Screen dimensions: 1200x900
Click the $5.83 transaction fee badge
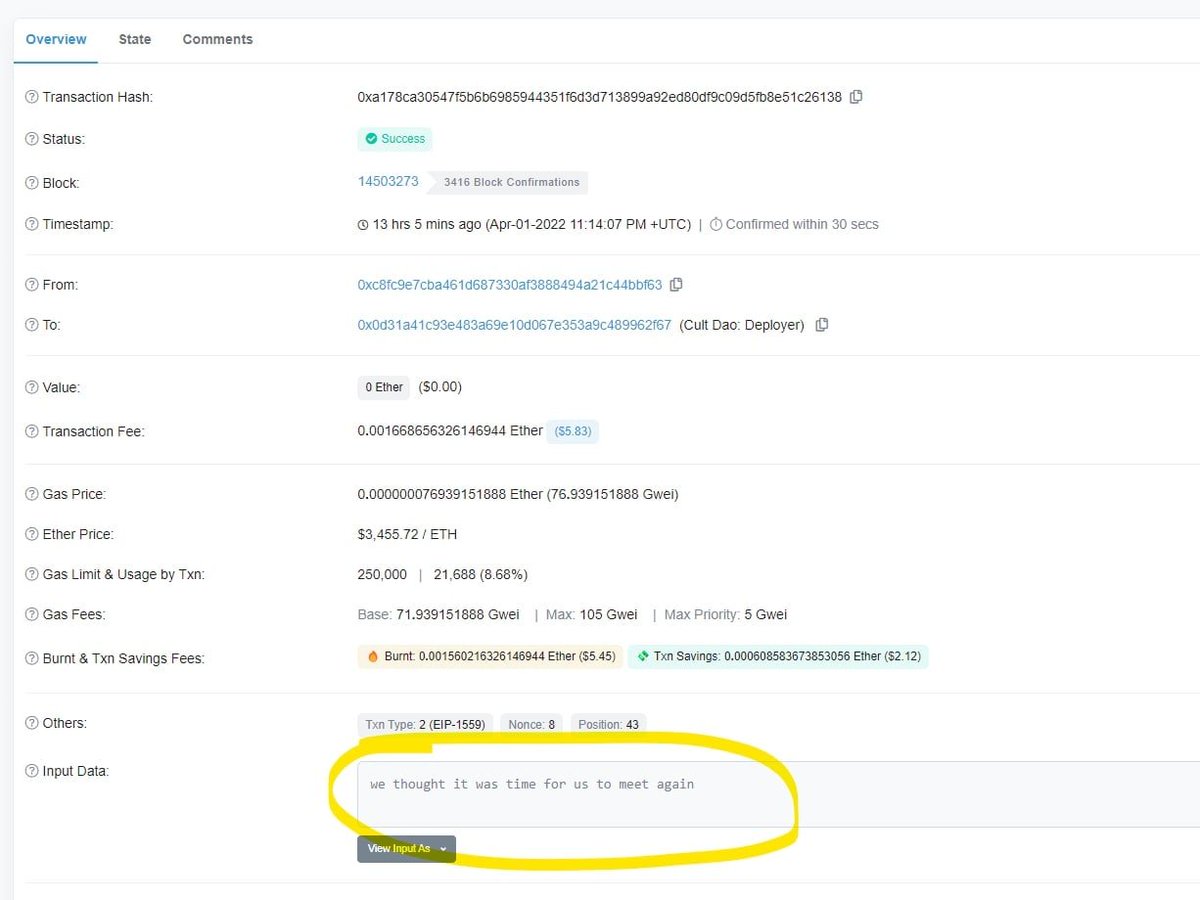[572, 432]
